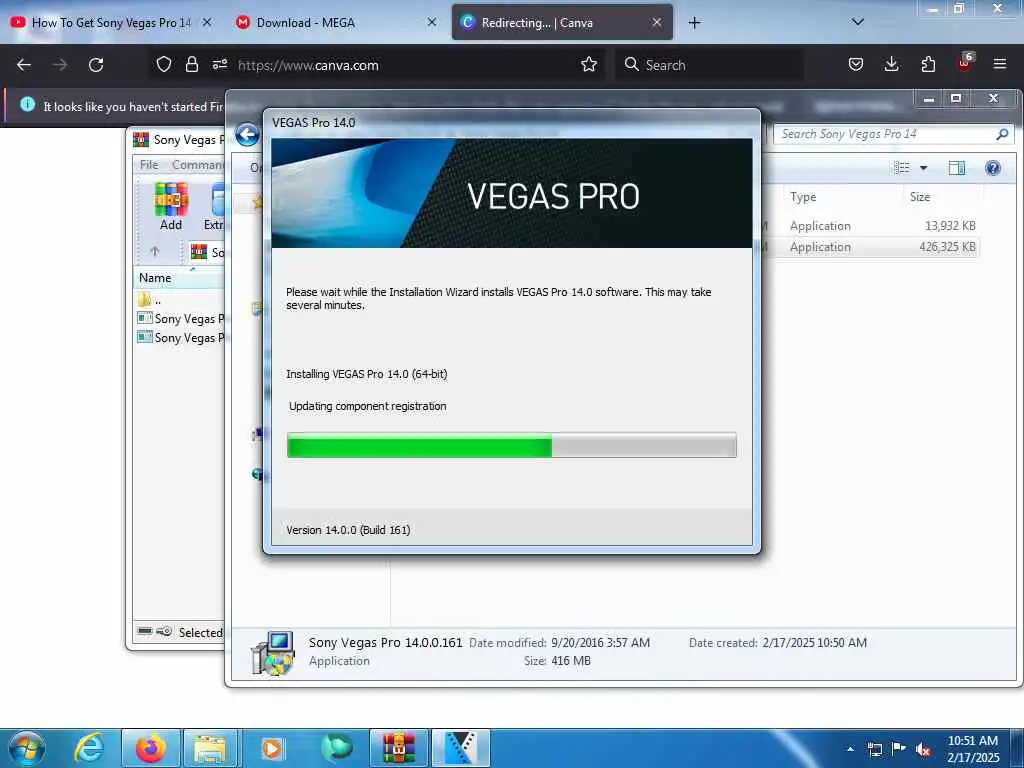
Task: Open the Windows Start menu
Action: 27,748
